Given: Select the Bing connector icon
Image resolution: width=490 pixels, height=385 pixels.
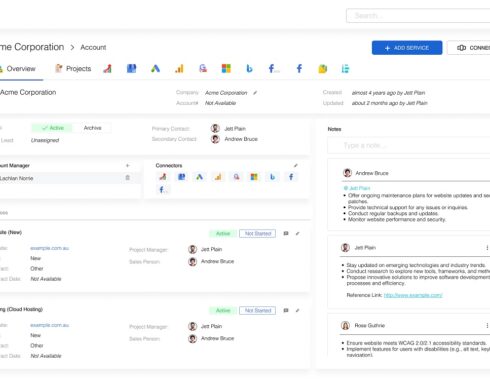Looking at the screenshot, I should point(272,177).
